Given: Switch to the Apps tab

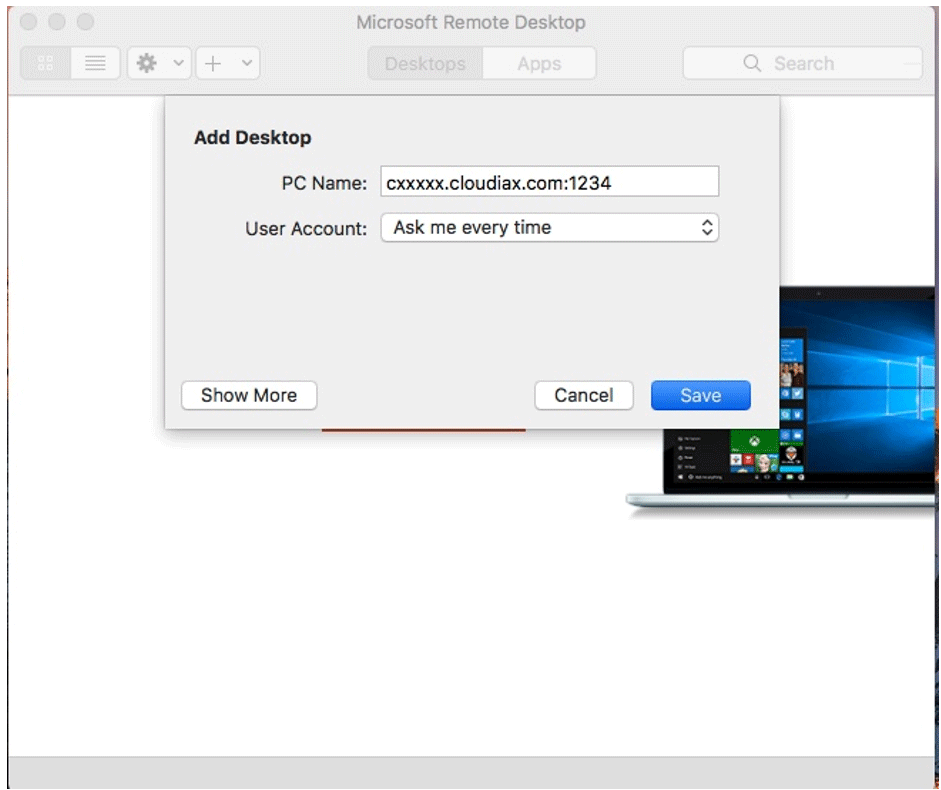Looking at the screenshot, I should pyautogui.click(x=540, y=63).
